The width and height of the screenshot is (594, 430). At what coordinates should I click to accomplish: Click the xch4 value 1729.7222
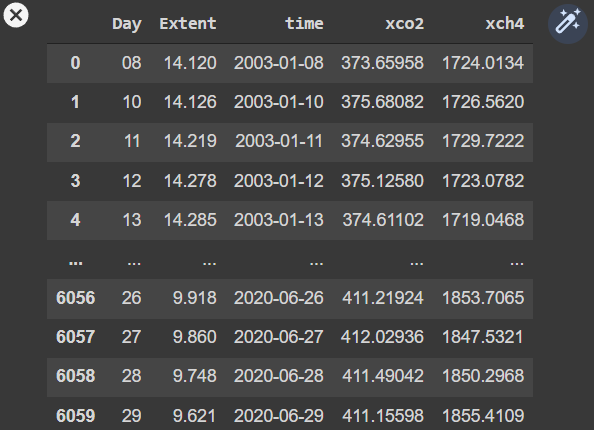pos(483,141)
